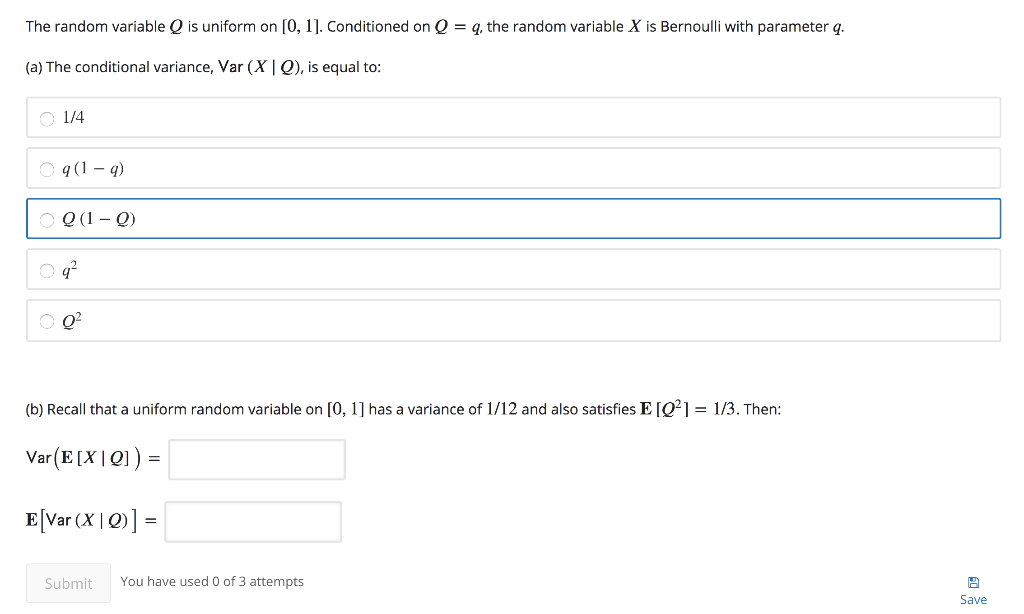This screenshot has width=1024, height=614.
Task: Mark the Q² answer choice
Action: point(46,320)
